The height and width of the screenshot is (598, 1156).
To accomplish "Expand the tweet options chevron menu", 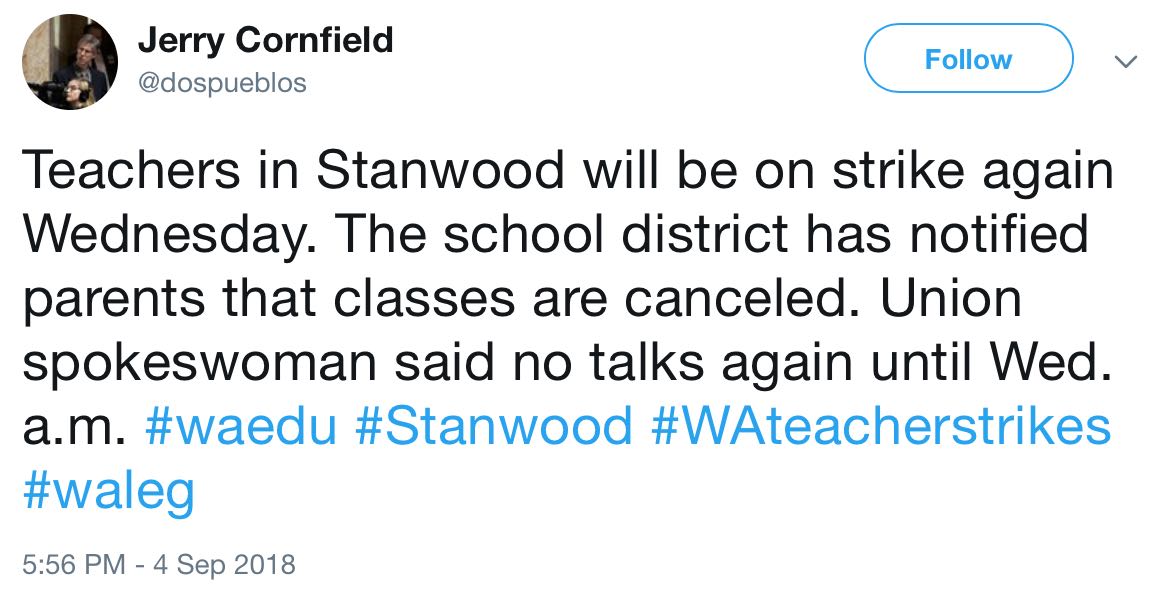I will point(1124,62).
